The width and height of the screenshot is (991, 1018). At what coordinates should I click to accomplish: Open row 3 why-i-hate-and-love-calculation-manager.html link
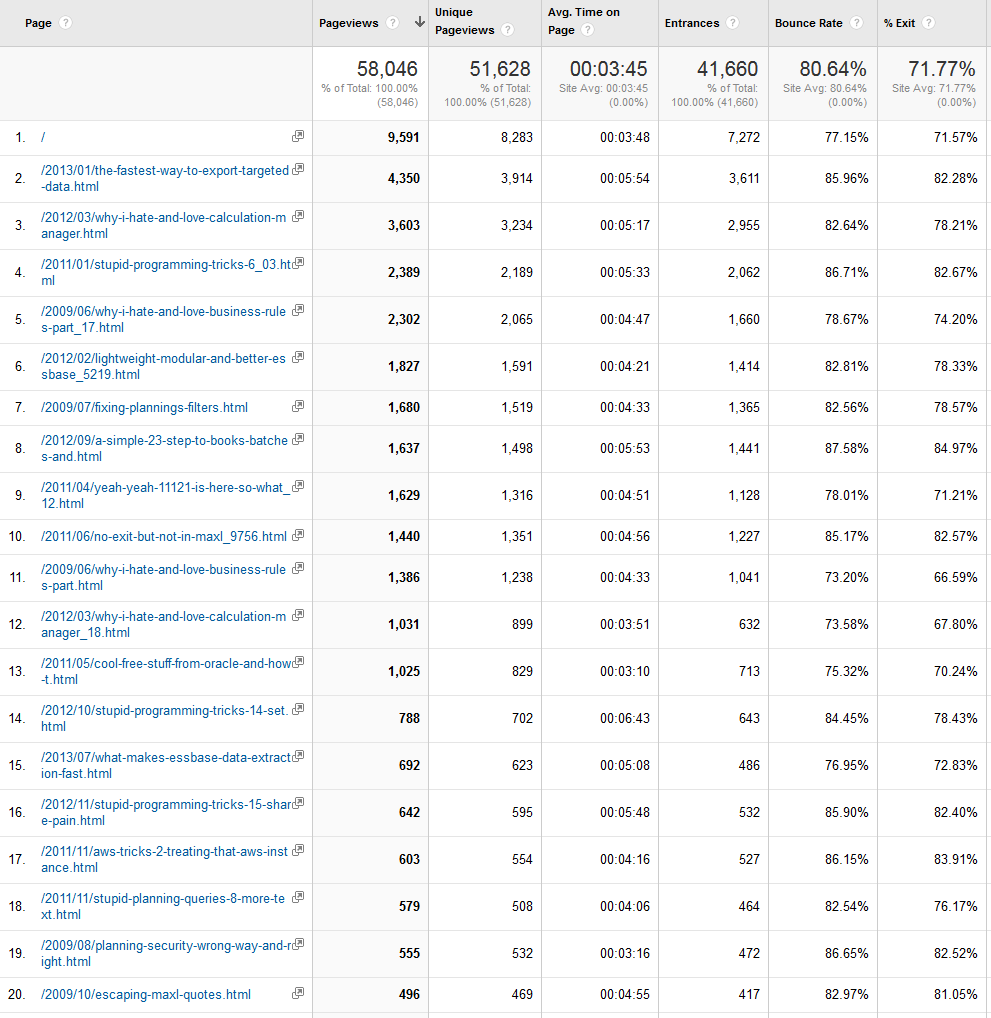pos(164,225)
